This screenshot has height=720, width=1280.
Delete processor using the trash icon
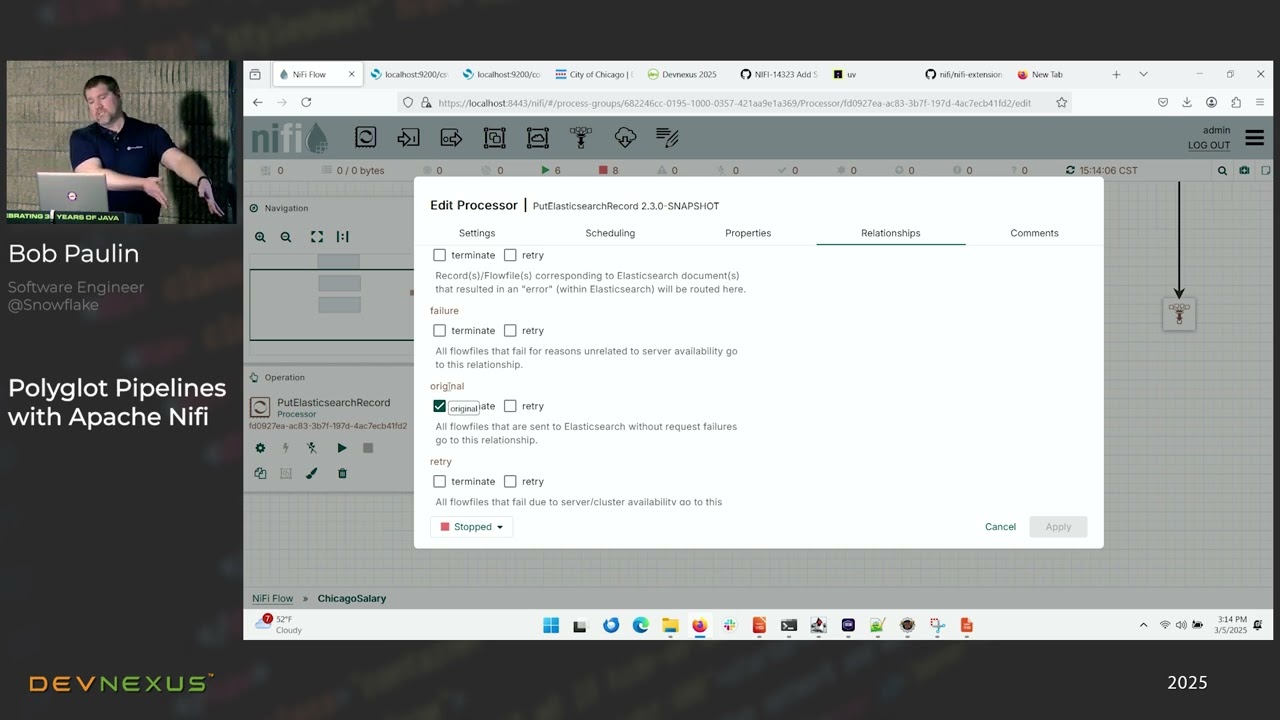[x=342, y=473]
